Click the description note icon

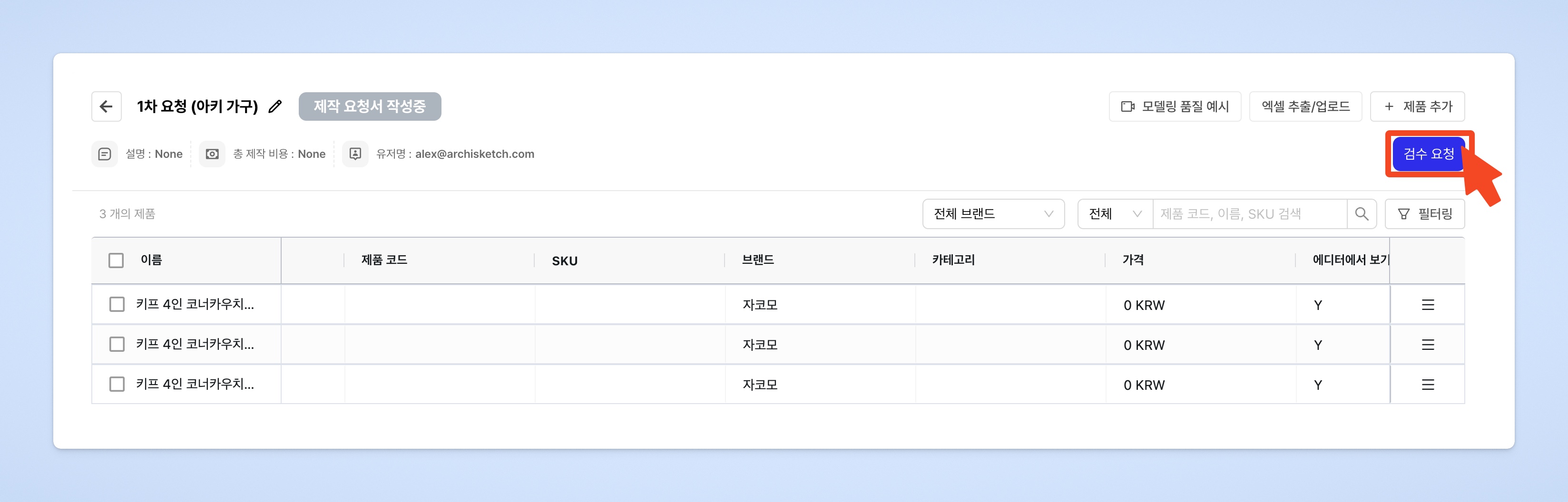click(105, 154)
